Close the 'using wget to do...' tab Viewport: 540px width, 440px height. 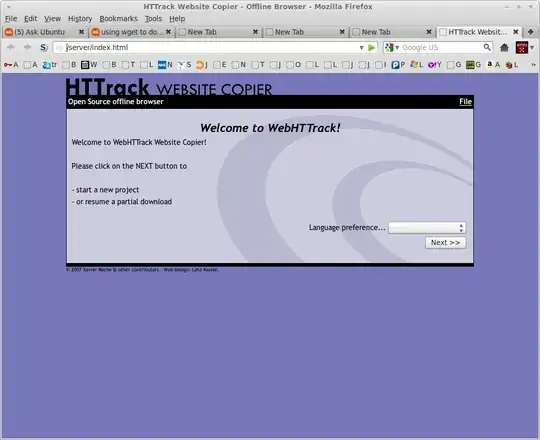point(168,32)
